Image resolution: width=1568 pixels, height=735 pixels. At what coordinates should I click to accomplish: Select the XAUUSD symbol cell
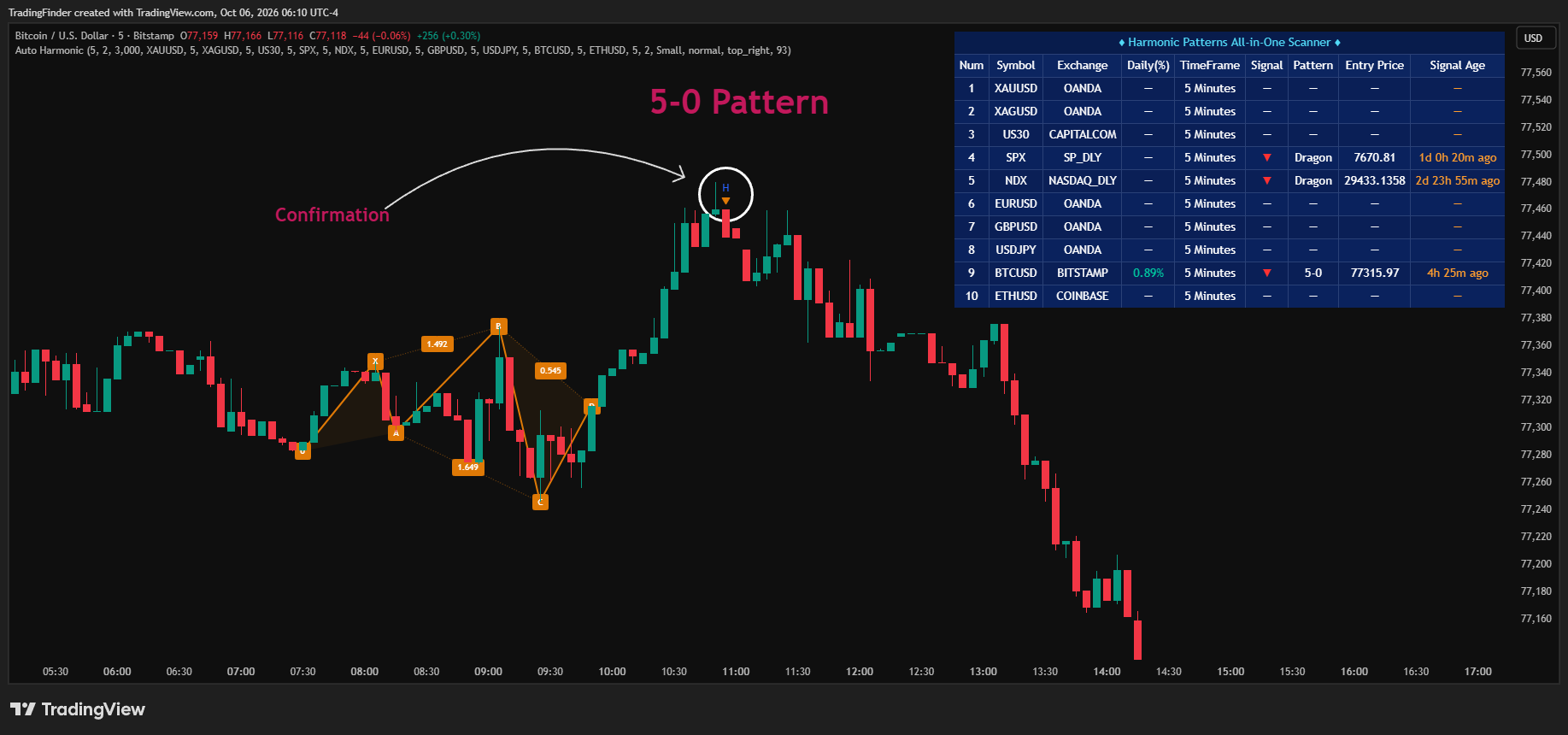1016,88
